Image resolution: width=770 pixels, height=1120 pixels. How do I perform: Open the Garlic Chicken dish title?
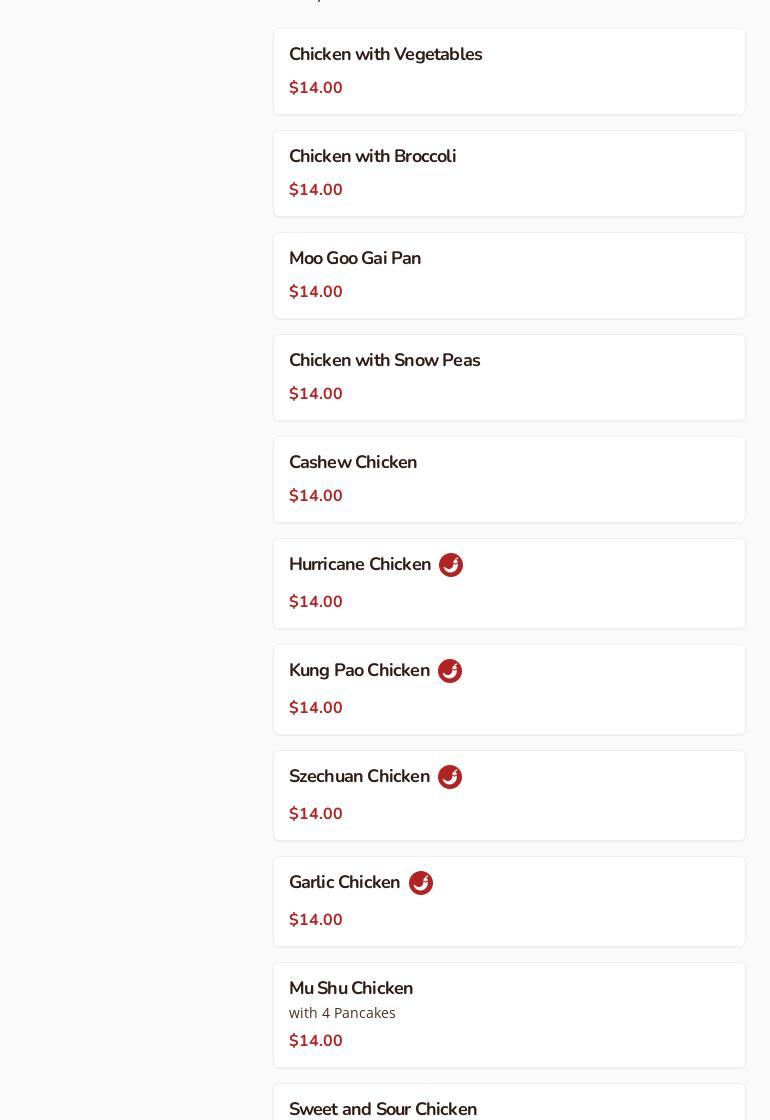tap(344, 883)
